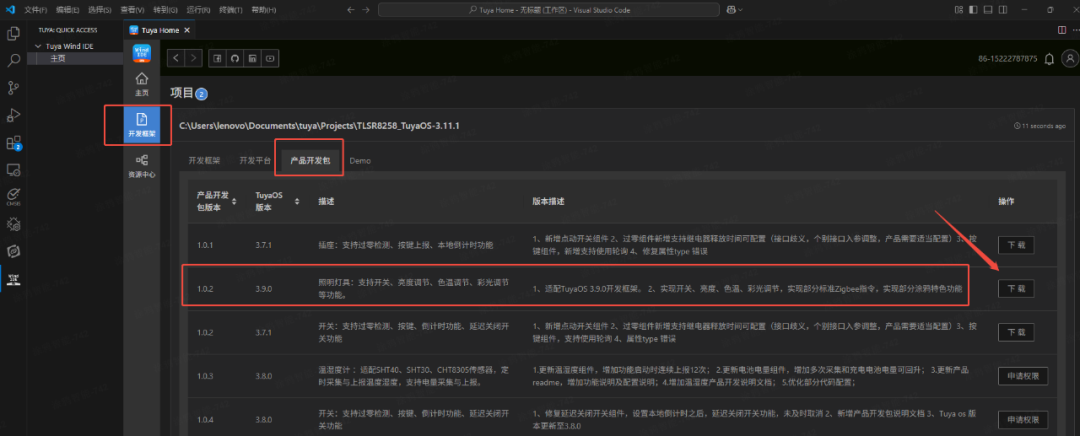1080x436 pixels.
Task: Click the forward arrow in the Tuya Home toolbar
Action: pos(194,59)
